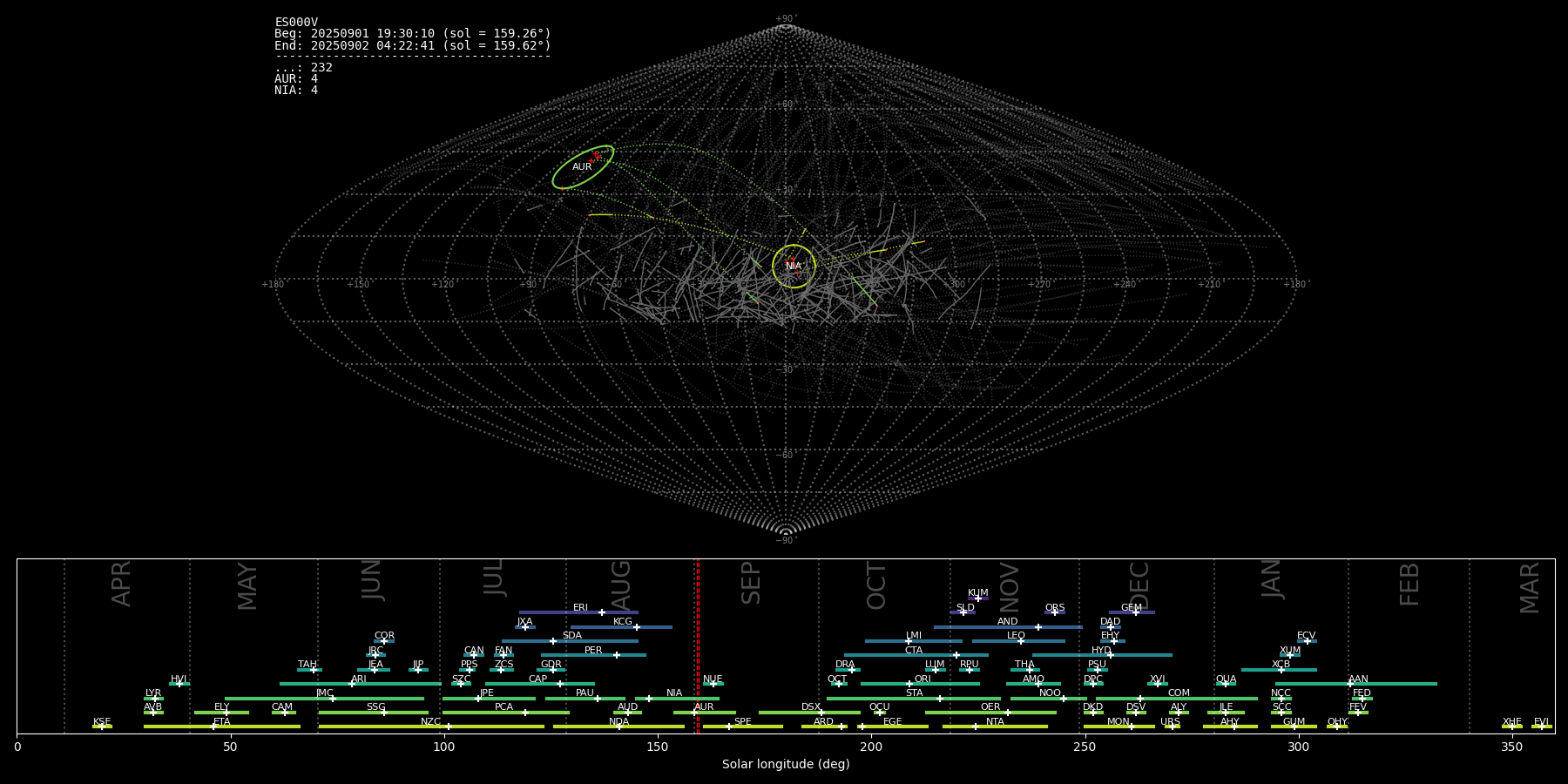
Task: Select the LMI shower bar label
Action: click(x=914, y=636)
